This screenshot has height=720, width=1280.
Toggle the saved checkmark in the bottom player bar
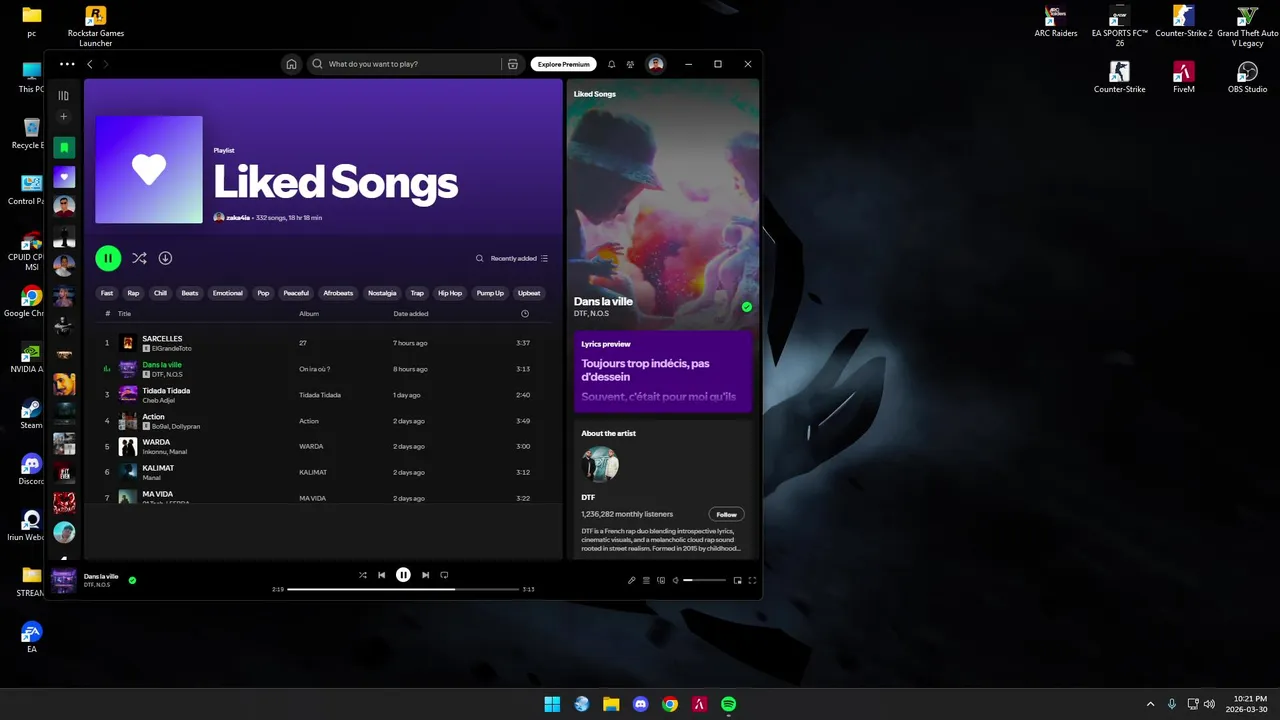132,580
